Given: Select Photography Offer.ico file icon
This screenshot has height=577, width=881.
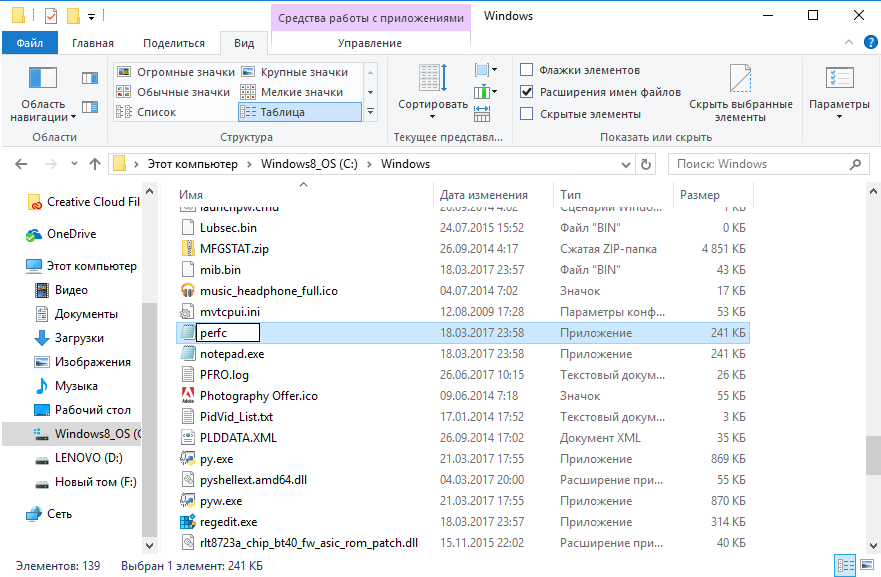Looking at the screenshot, I should [187, 396].
